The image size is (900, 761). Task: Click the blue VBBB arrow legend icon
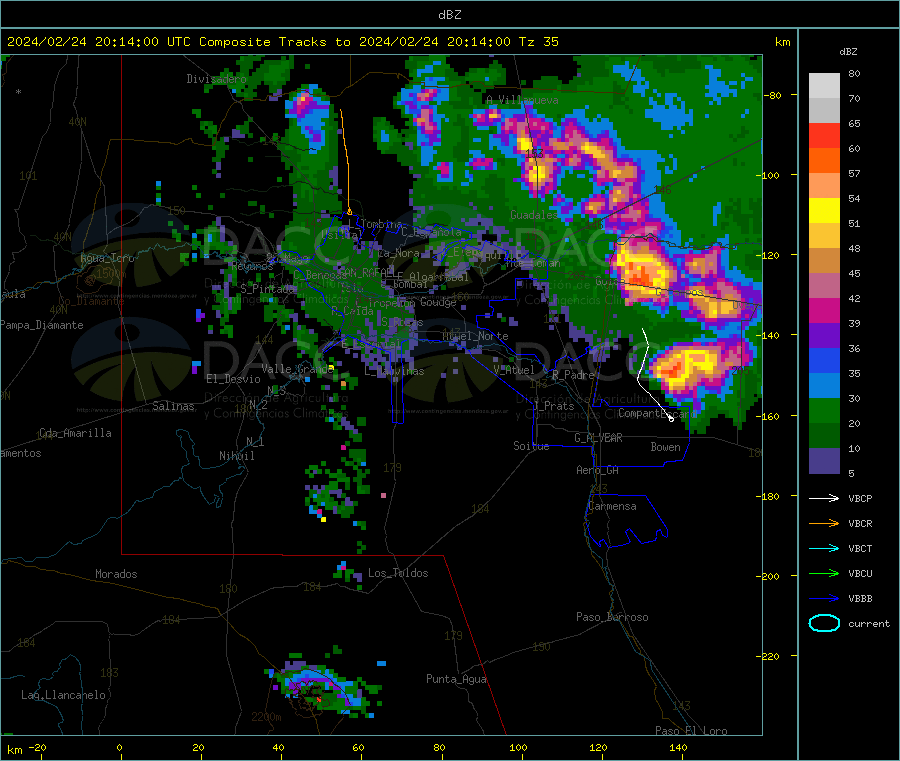click(x=824, y=599)
